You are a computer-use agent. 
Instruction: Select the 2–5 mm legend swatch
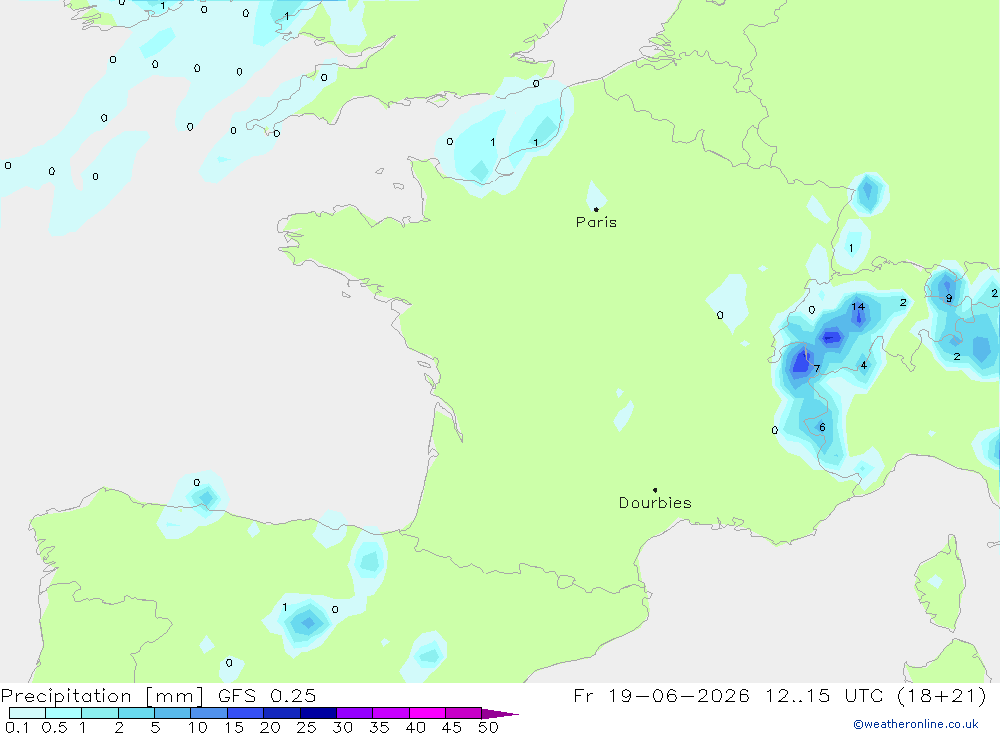[x=136, y=713]
